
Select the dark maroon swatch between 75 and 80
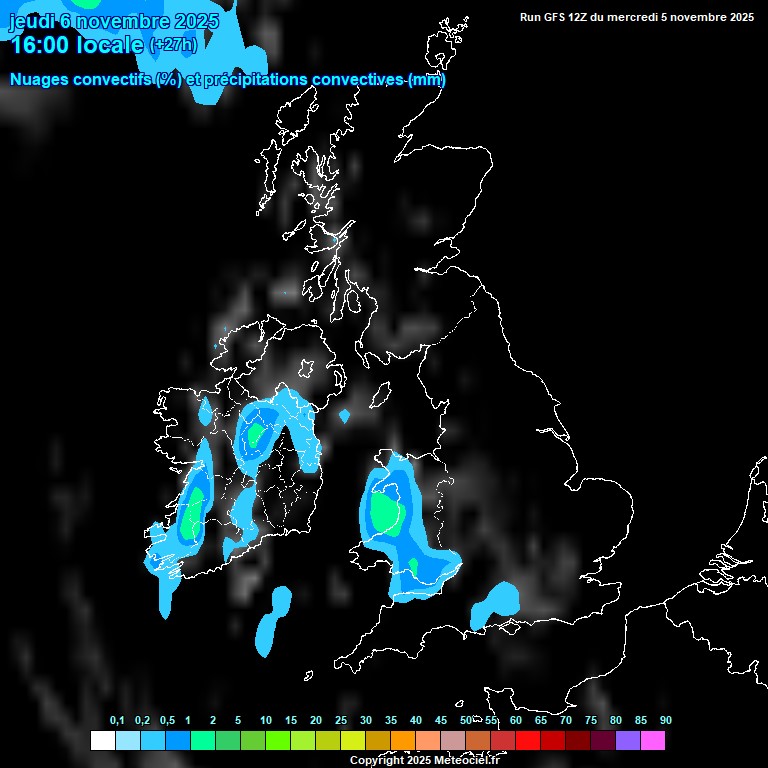point(603,740)
